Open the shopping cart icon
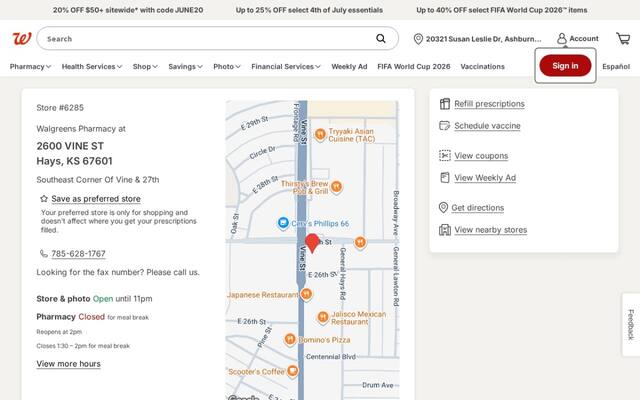640x400 pixels. [x=623, y=39]
